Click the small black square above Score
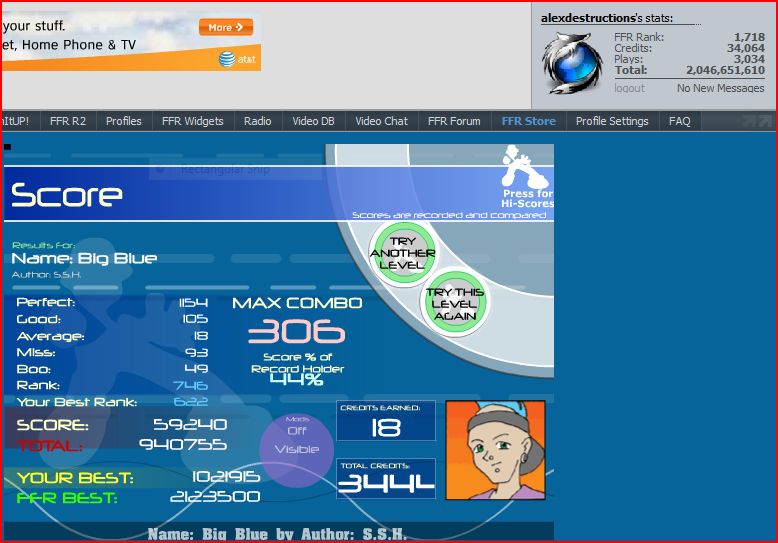Screen dimensions: 778x543 click(7, 146)
